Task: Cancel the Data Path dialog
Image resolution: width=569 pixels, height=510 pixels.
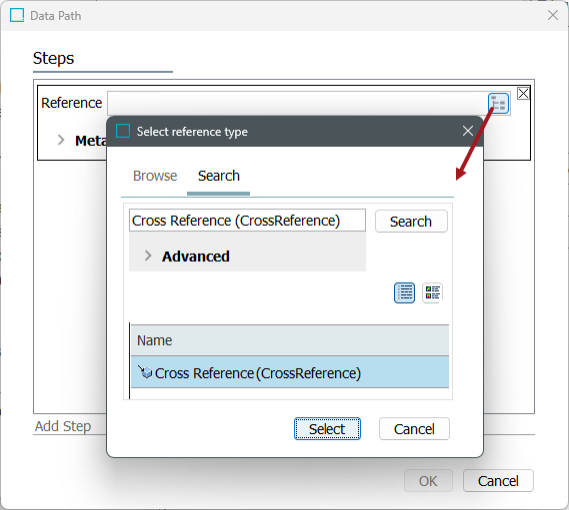Action: click(x=498, y=481)
